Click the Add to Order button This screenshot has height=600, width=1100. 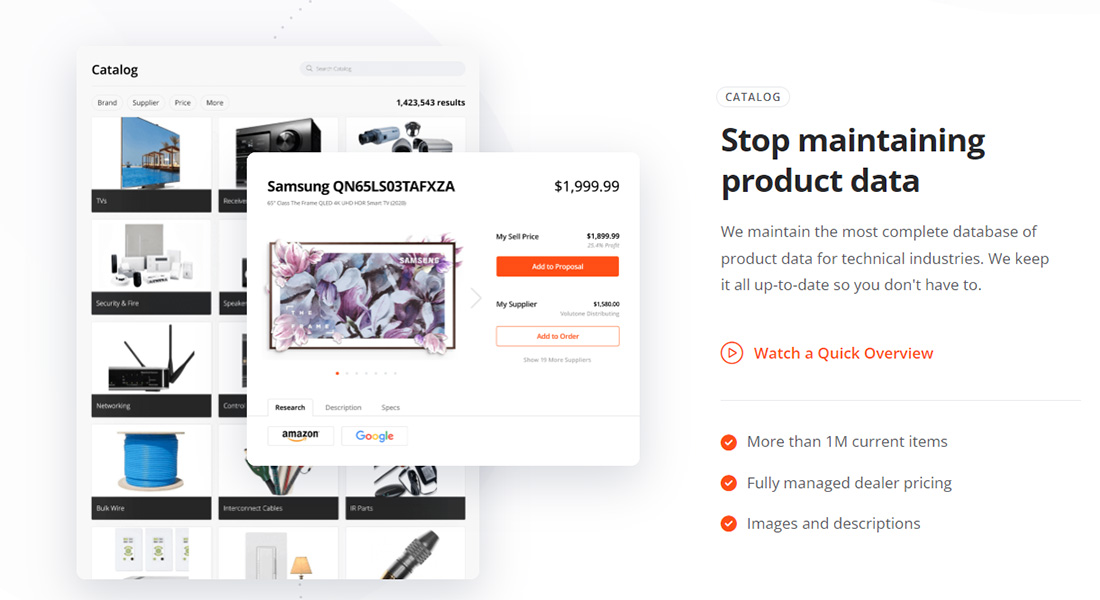coord(557,336)
